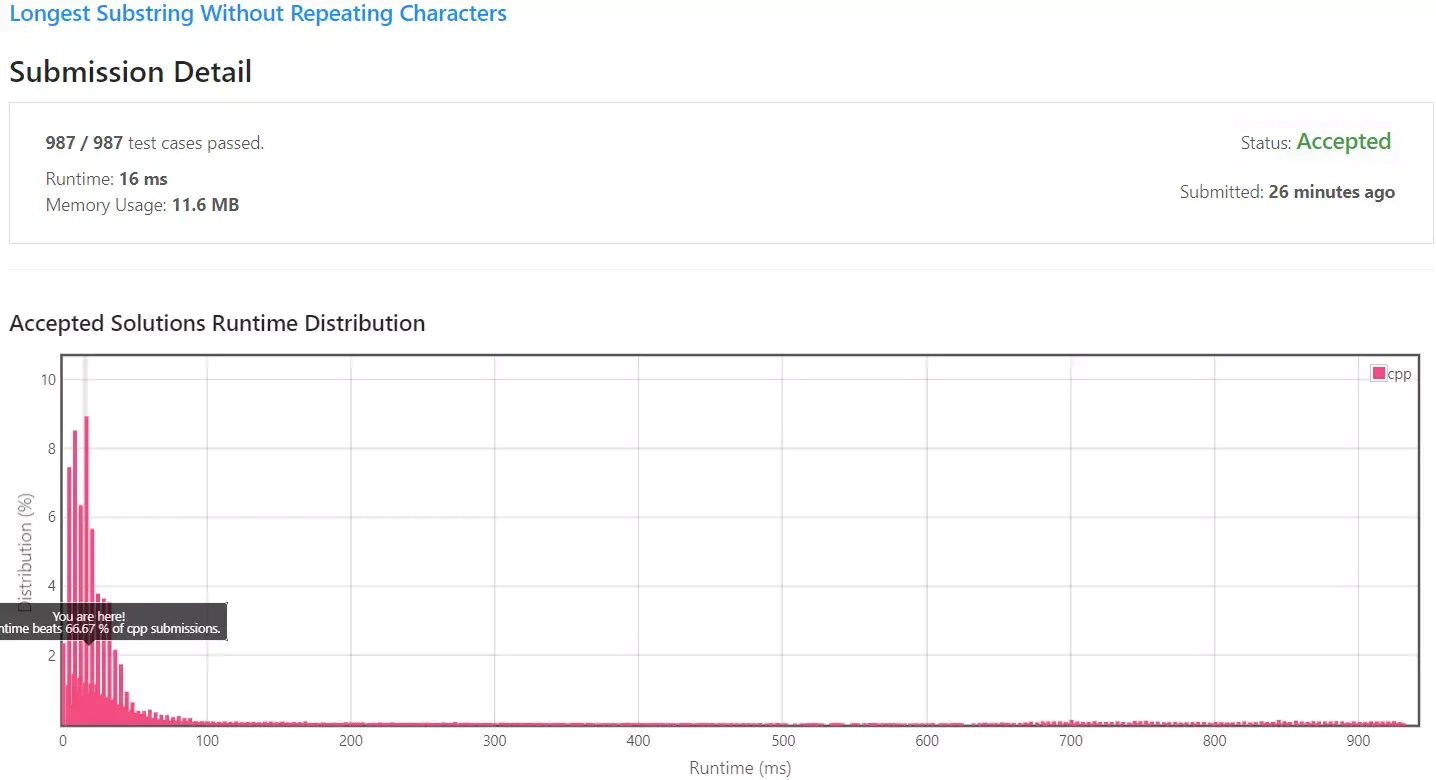Viewport: 1436px width, 780px height.
Task: Click the 300 tick on the x-axis
Action: 495,741
